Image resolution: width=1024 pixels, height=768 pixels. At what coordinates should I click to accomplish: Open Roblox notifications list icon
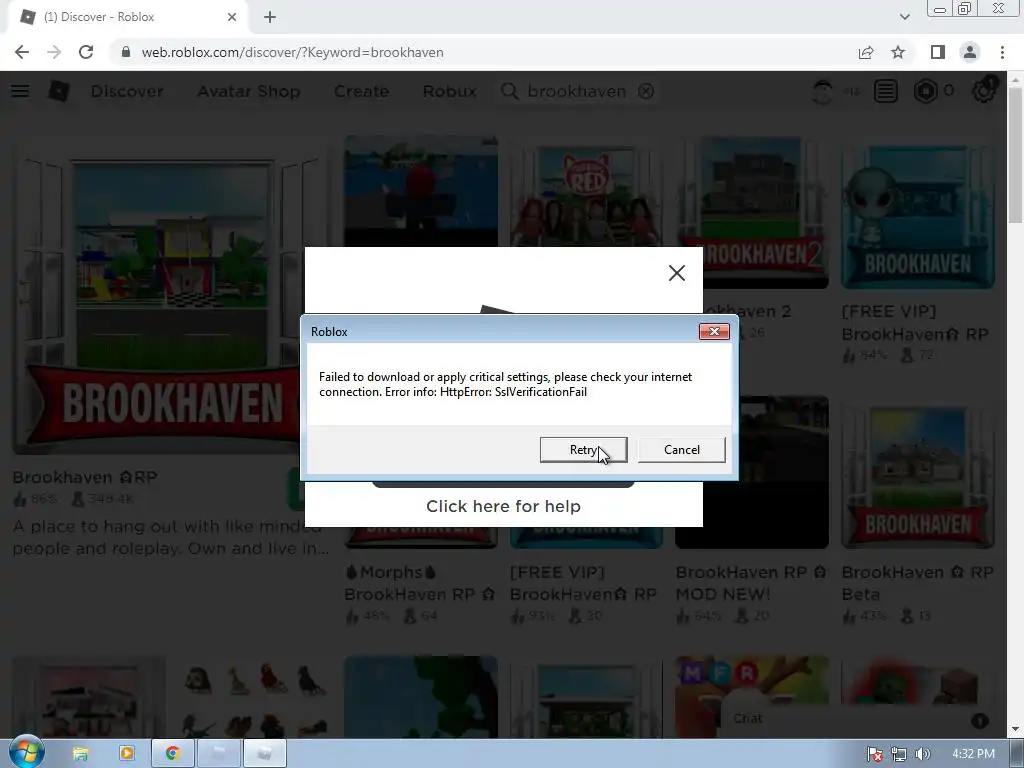click(x=886, y=91)
